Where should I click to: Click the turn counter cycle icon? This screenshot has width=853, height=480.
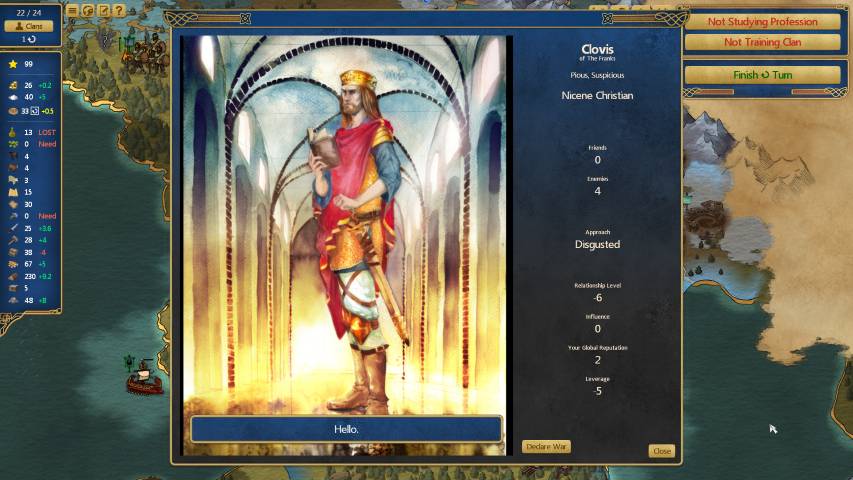coord(32,39)
